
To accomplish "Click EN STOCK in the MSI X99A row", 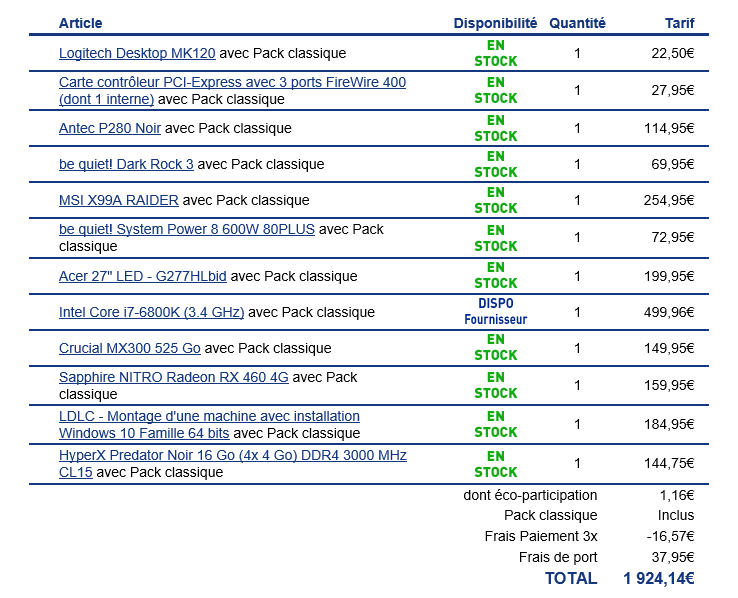I will click(496, 200).
